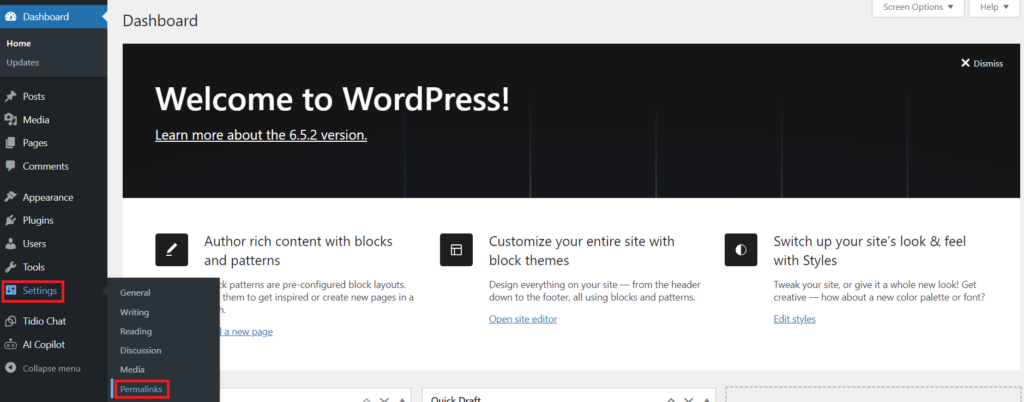Choose Reading in Settings submenu
The height and width of the screenshot is (402, 1024).
(x=136, y=332)
